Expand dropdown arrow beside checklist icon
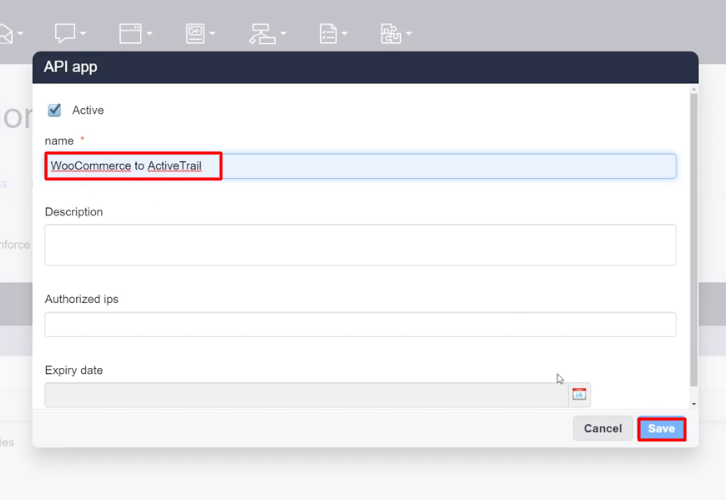This screenshot has height=500, width=726. click(x=344, y=33)
